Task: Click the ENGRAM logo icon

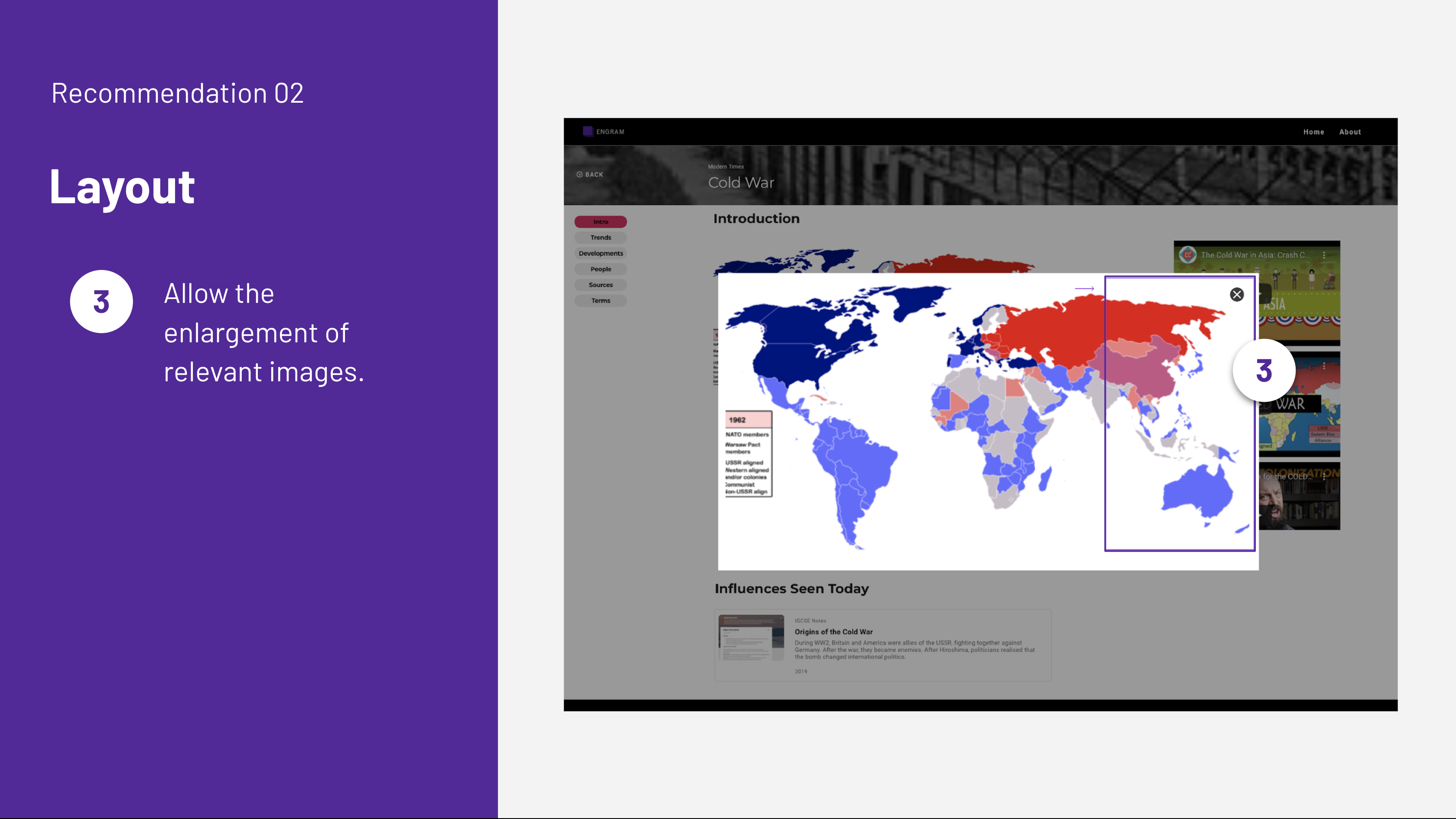Action: (588, 131)
